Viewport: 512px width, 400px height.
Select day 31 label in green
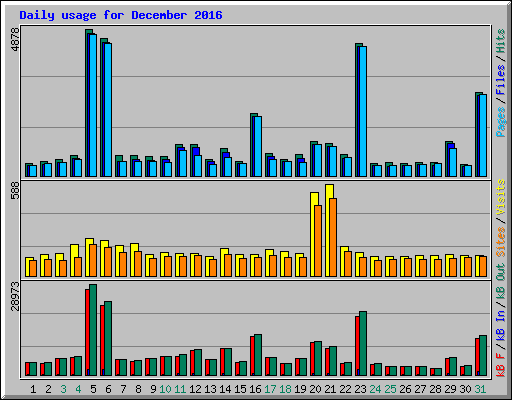pyautogui.click(x=480, y=389)
